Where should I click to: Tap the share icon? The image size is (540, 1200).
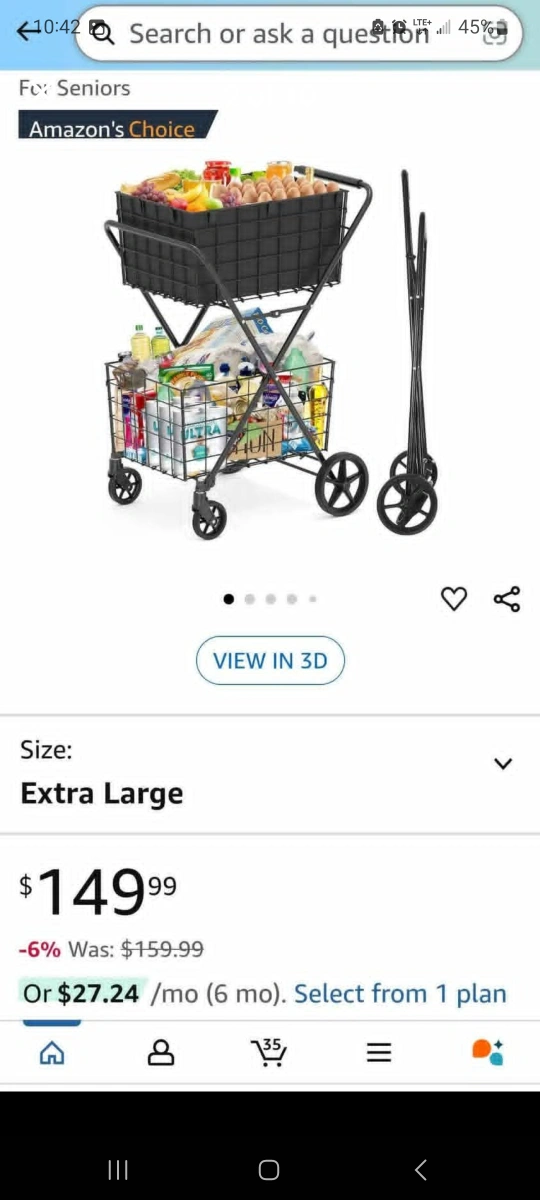tap(507, 599)
